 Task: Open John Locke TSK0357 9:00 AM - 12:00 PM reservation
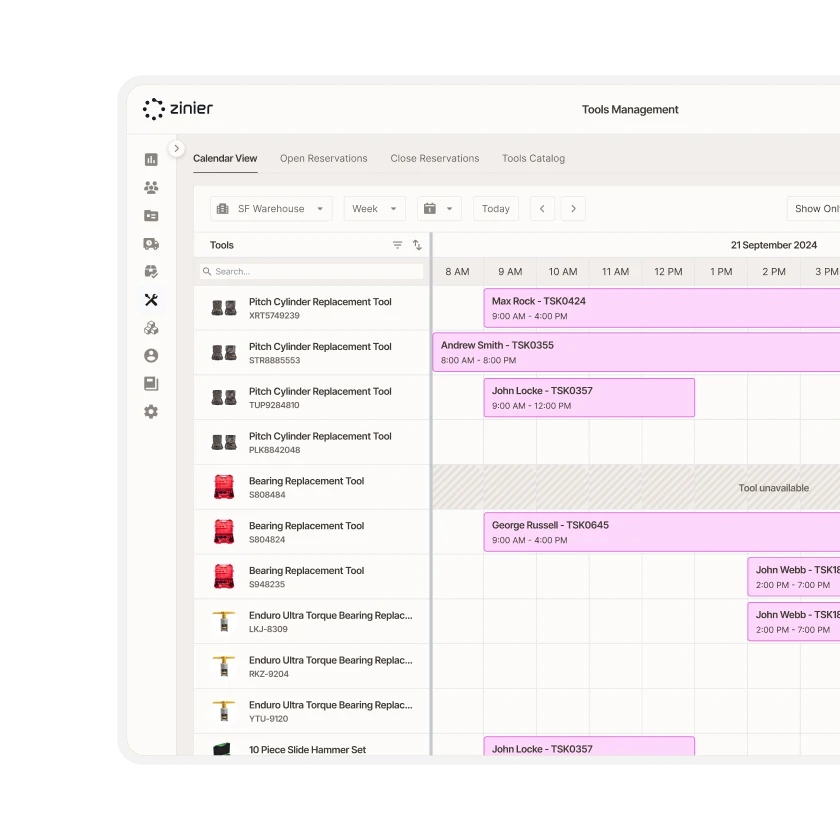coord(589,398)
